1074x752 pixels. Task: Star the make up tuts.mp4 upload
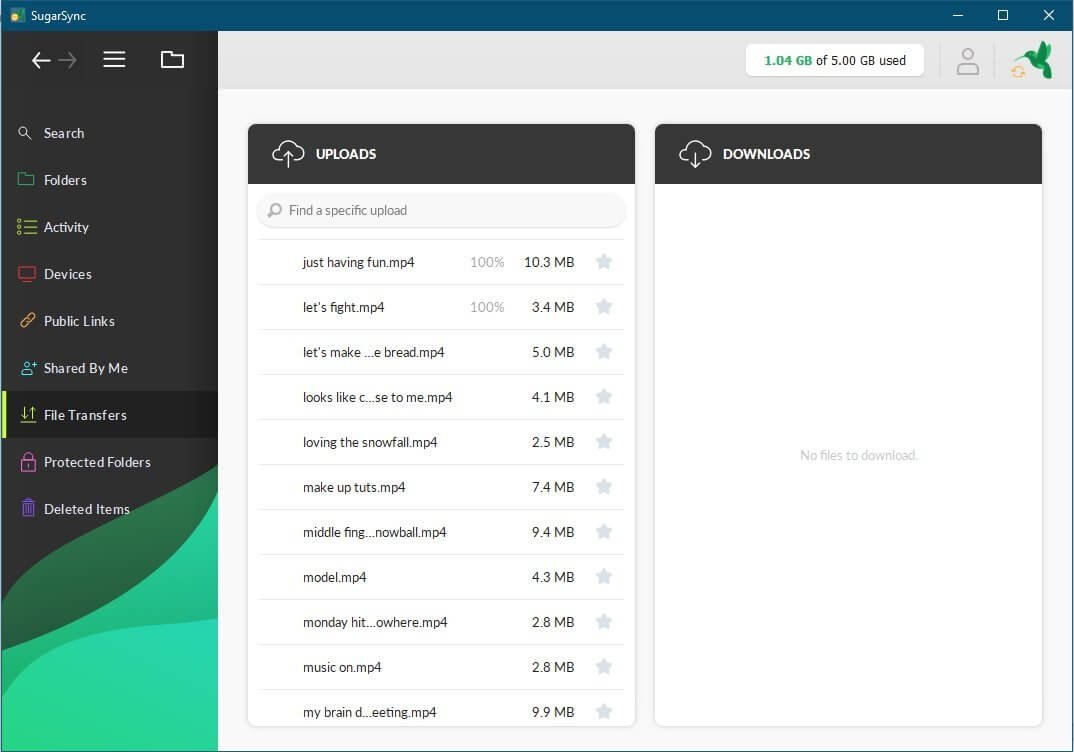click(603, 486)
